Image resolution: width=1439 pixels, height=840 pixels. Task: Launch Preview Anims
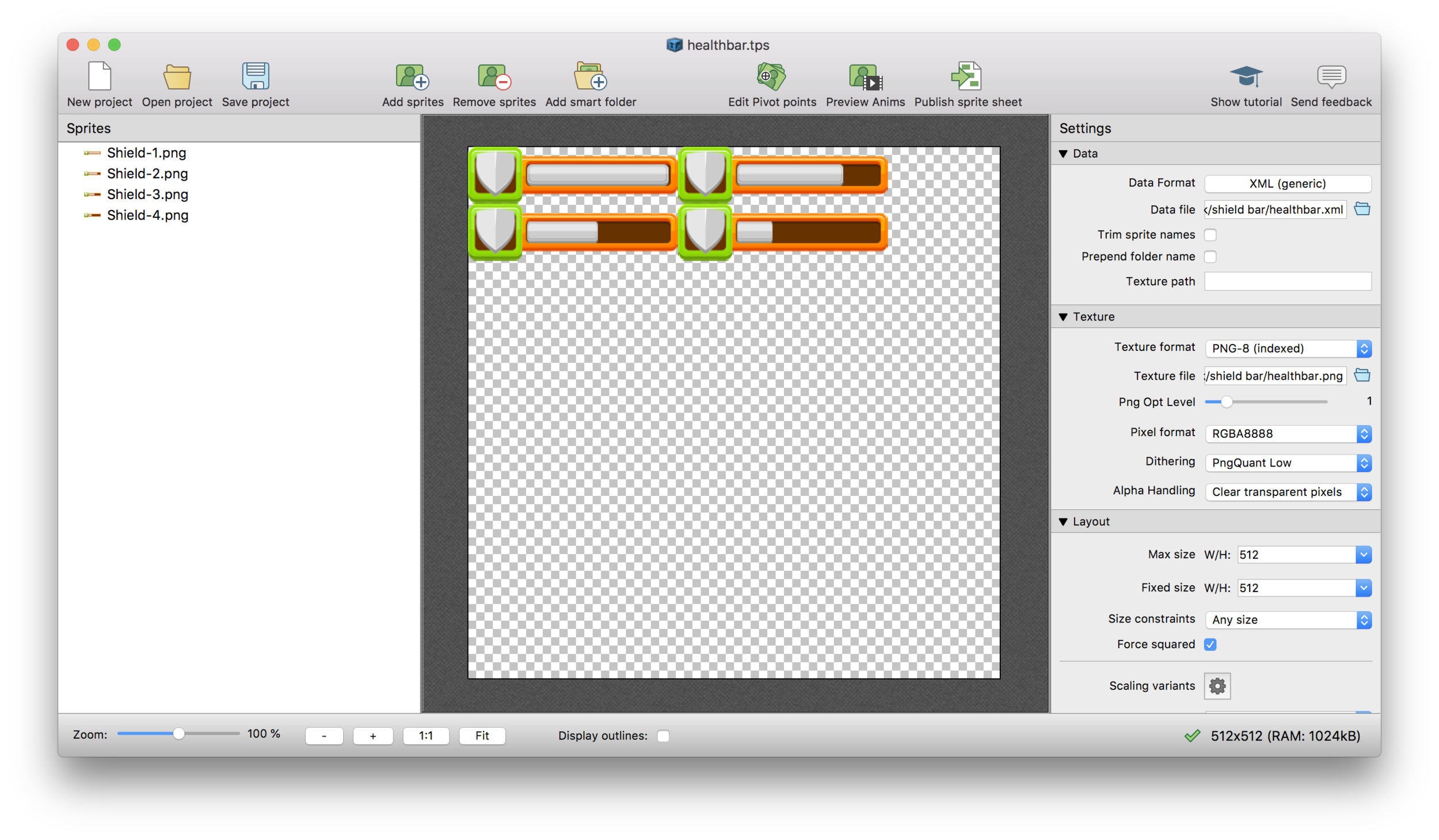[865, 77]
